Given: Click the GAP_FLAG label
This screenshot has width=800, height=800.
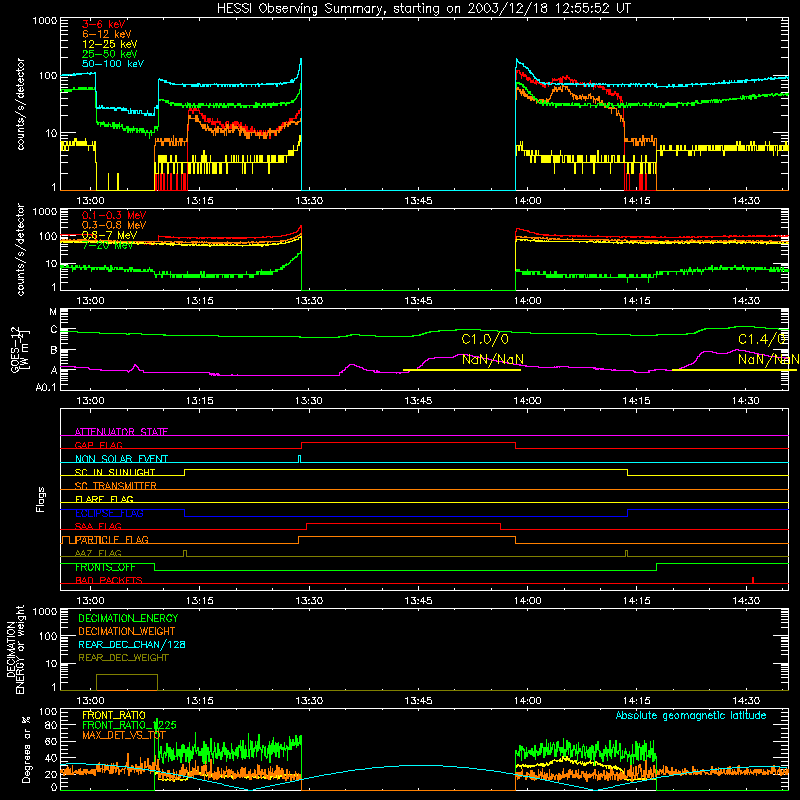Looking at the screenshot, I should coord(98,445).
